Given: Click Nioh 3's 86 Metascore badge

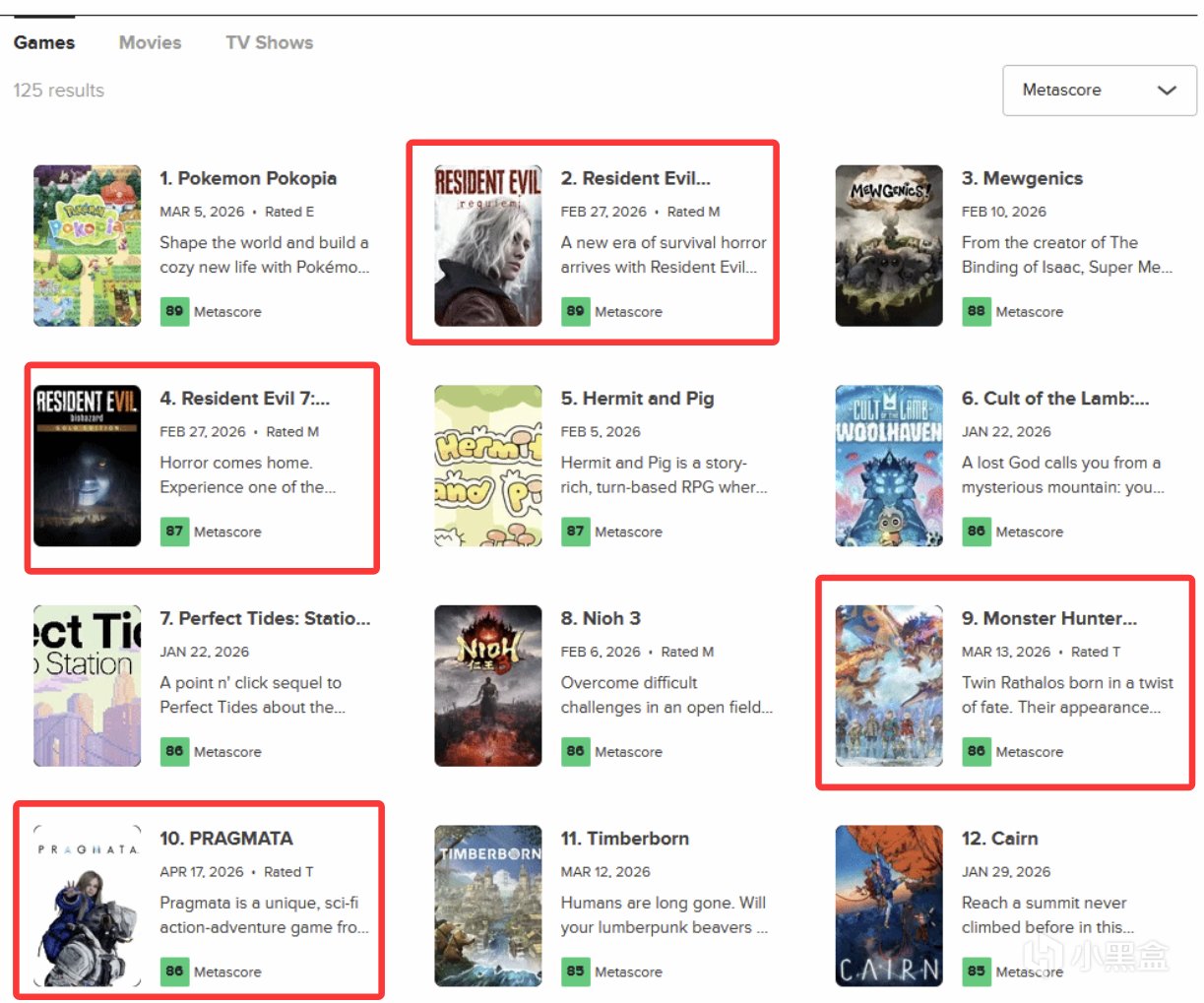Looking at the screenshot, I should tap(575, 751).
